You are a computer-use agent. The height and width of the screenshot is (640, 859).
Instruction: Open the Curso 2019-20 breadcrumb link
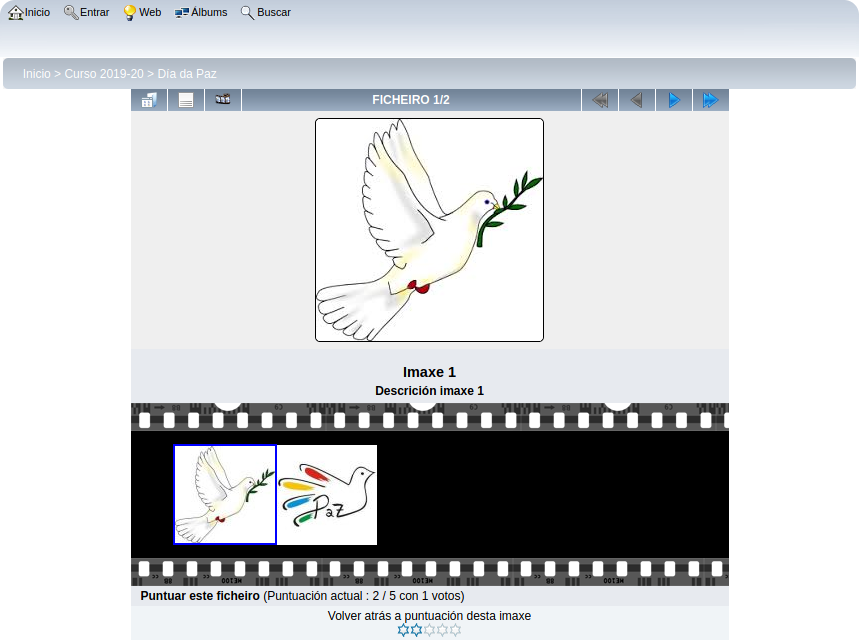pyautogui.click(x=104, y=74)
